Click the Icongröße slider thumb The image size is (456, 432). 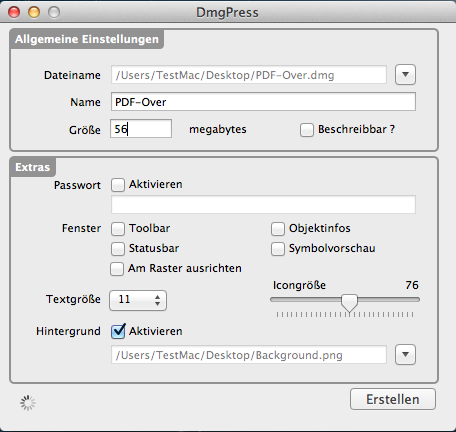coord(349,302)
